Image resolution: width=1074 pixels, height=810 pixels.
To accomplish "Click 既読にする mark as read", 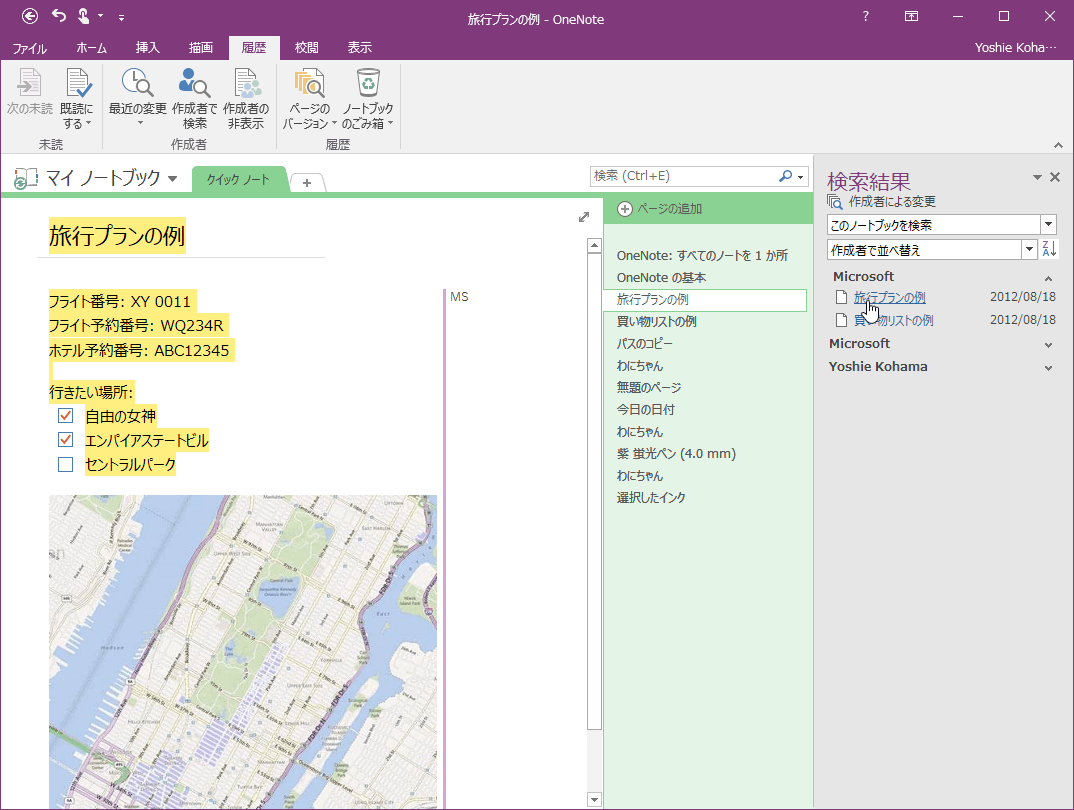I will pos(77,99).
